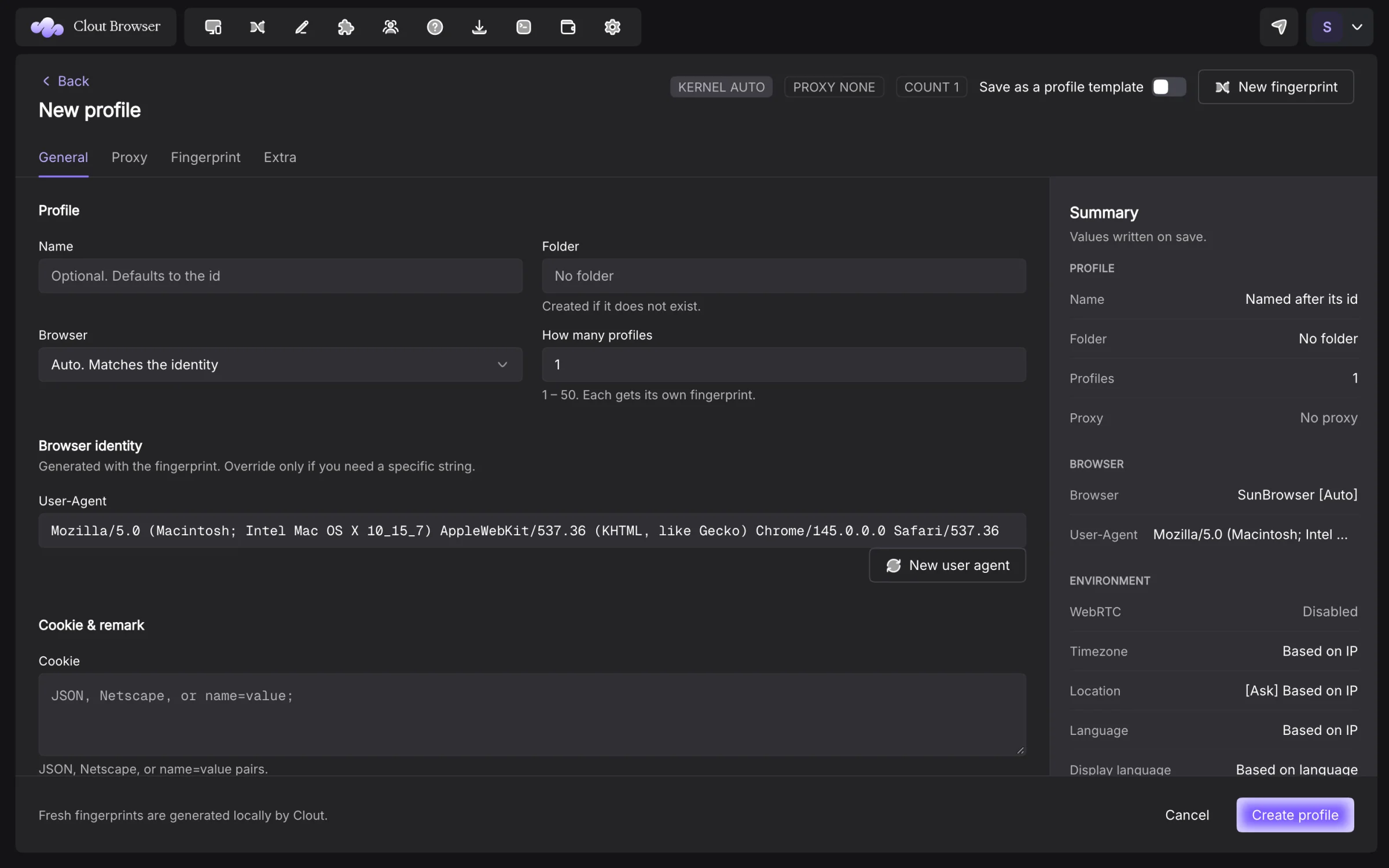The image size is (1389, 868).
Task: Switch to the Extra tab
Action: [x=280, y=157]
